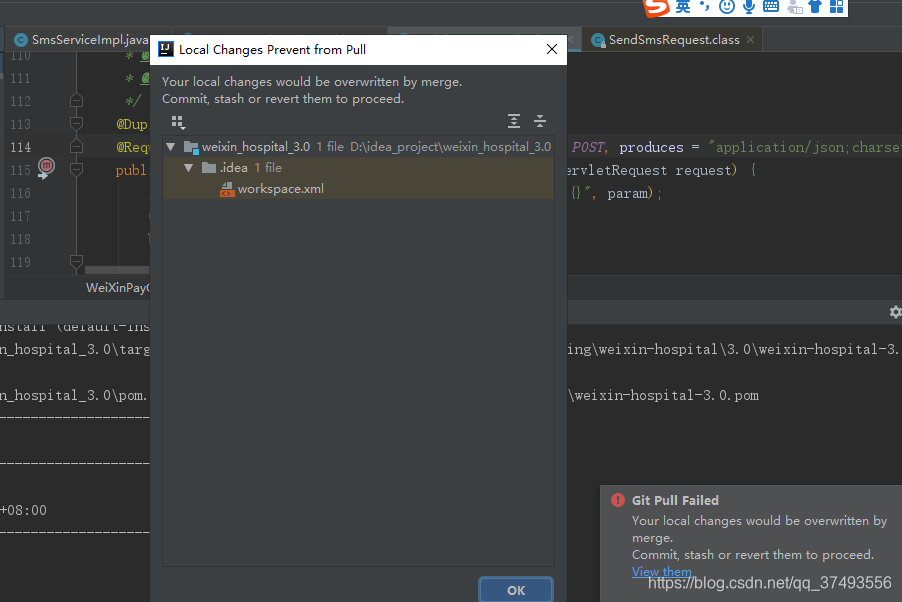Toggle code fold marker at line 119
The width and height of the screenshot is (902, 602).
click(x=76, y=261)
